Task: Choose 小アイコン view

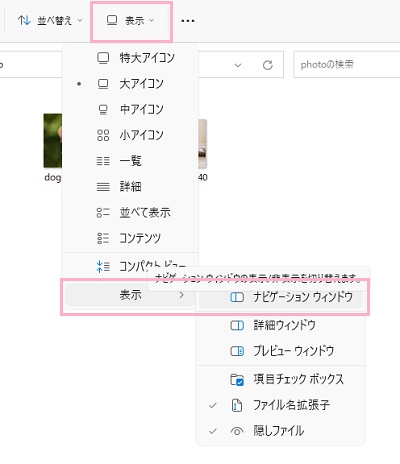Action: click(130, 135)
